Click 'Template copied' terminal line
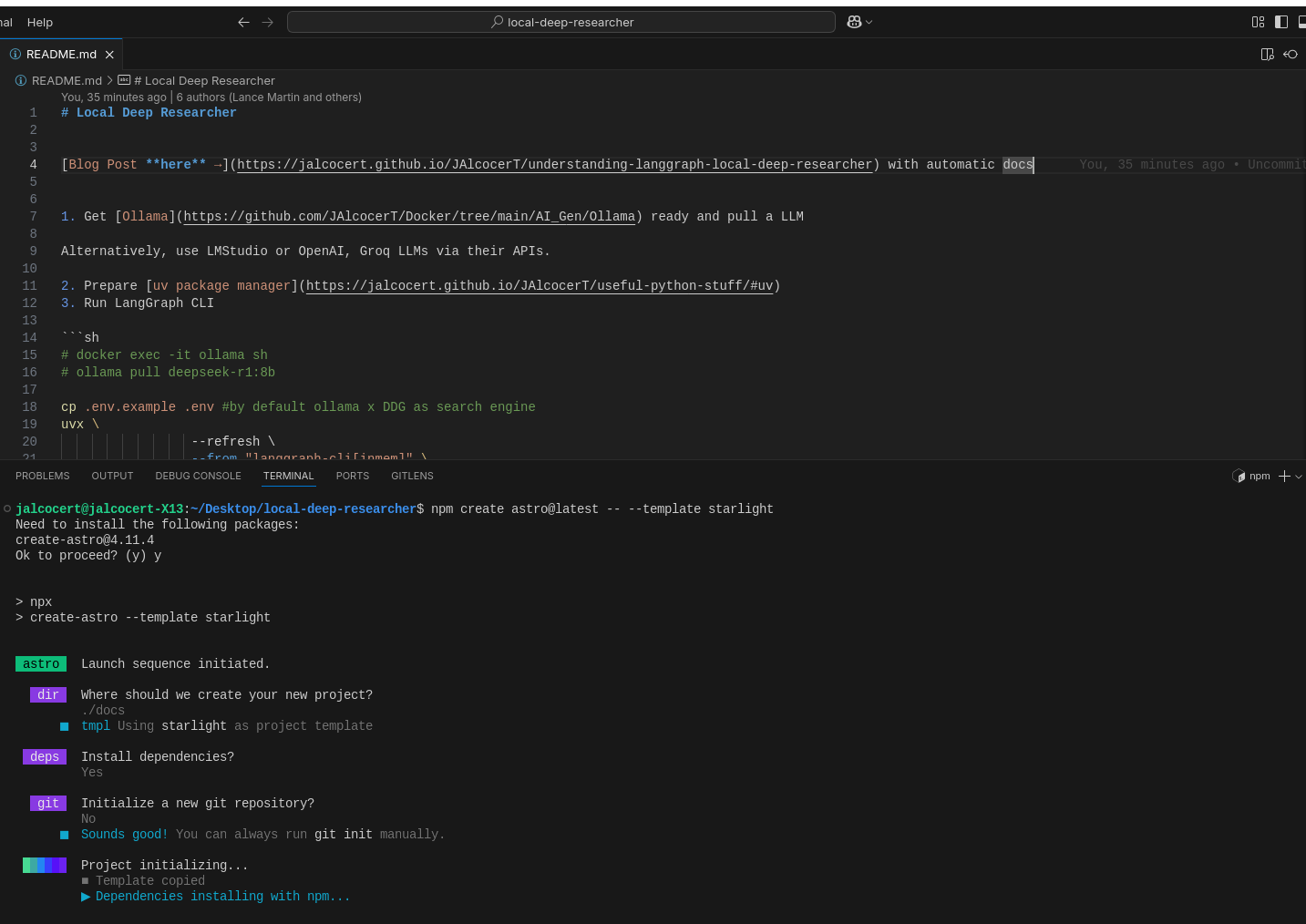Image resolution: width=1306 pixels, height=924 pixels. click(x=143, y=880)
